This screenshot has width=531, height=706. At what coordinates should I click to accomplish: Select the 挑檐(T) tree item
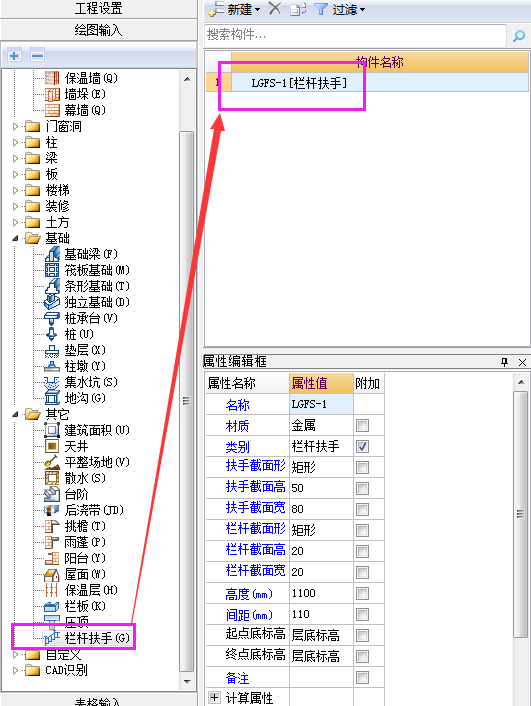(75, 526)
